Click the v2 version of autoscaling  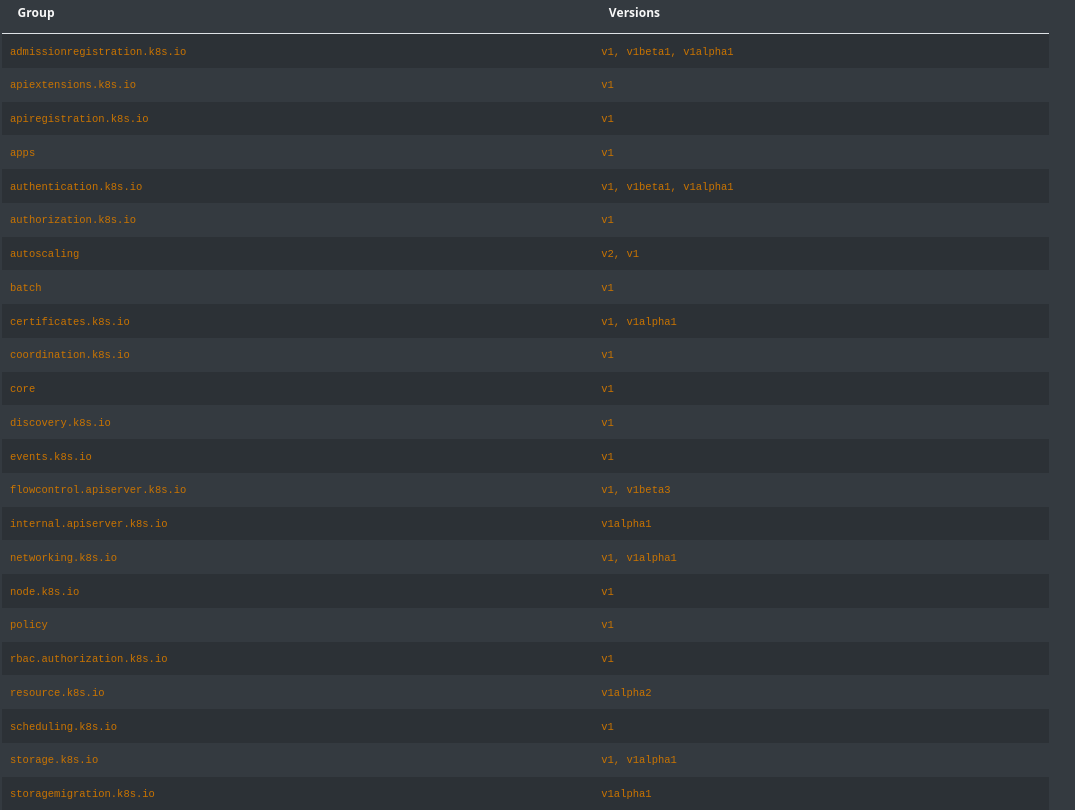[607, 254]
